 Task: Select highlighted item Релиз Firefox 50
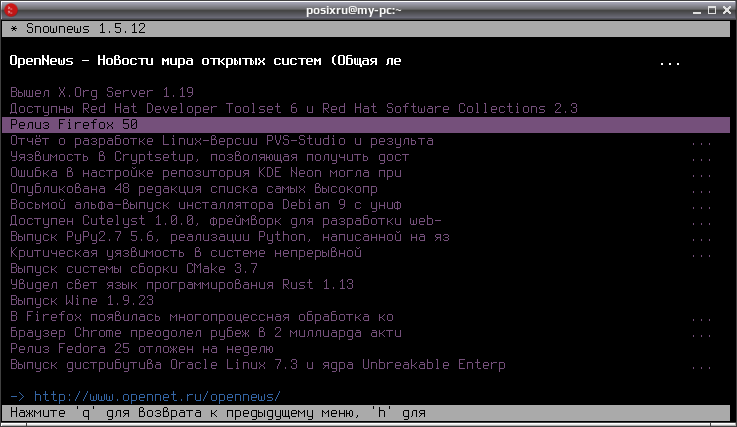[366, 125]
